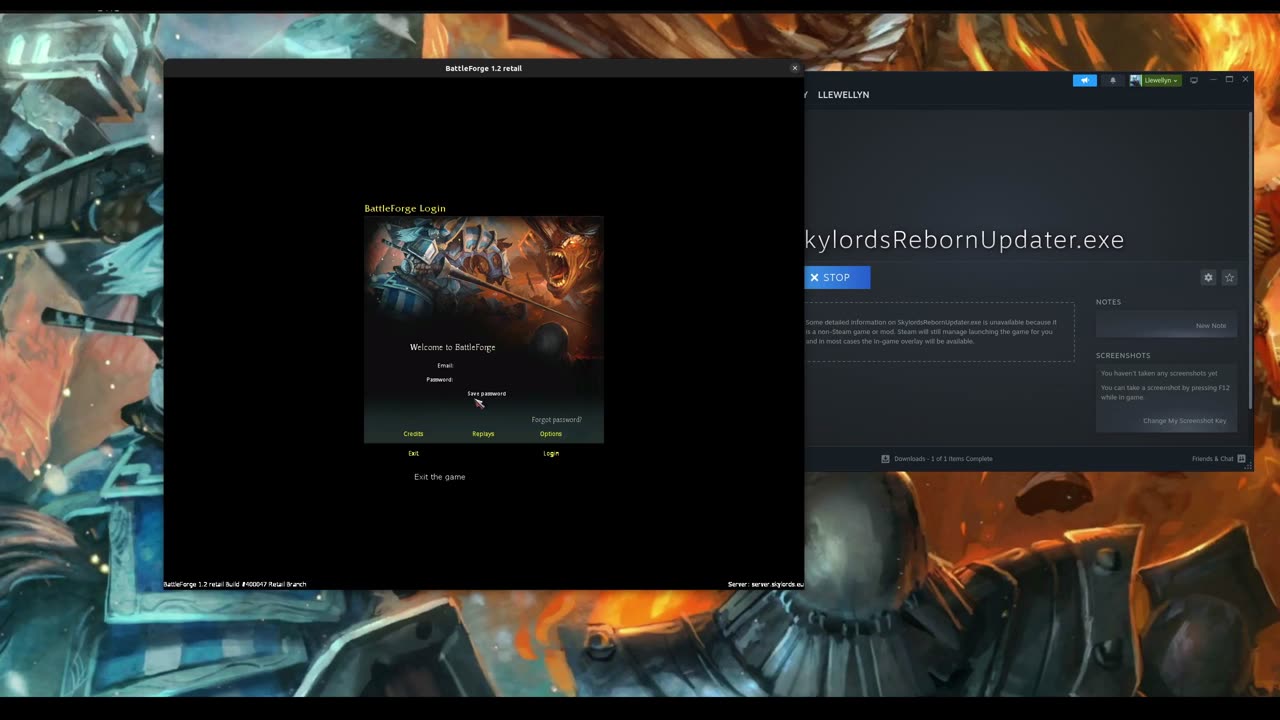The image size is (1280, 720).
Task: Click the Login button
Action: (x=551, y=454)
